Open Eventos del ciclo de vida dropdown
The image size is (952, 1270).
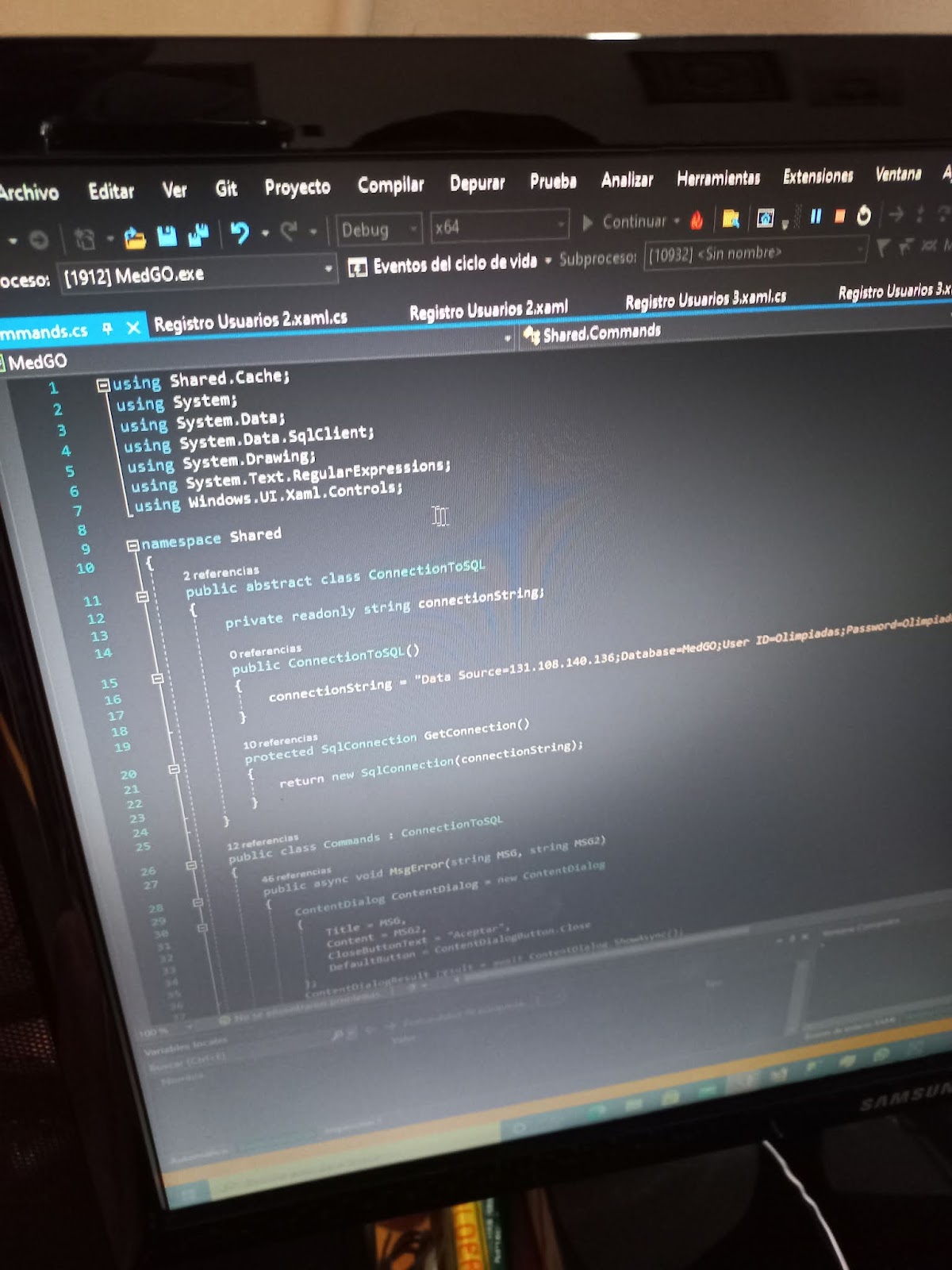click(548, 261)
